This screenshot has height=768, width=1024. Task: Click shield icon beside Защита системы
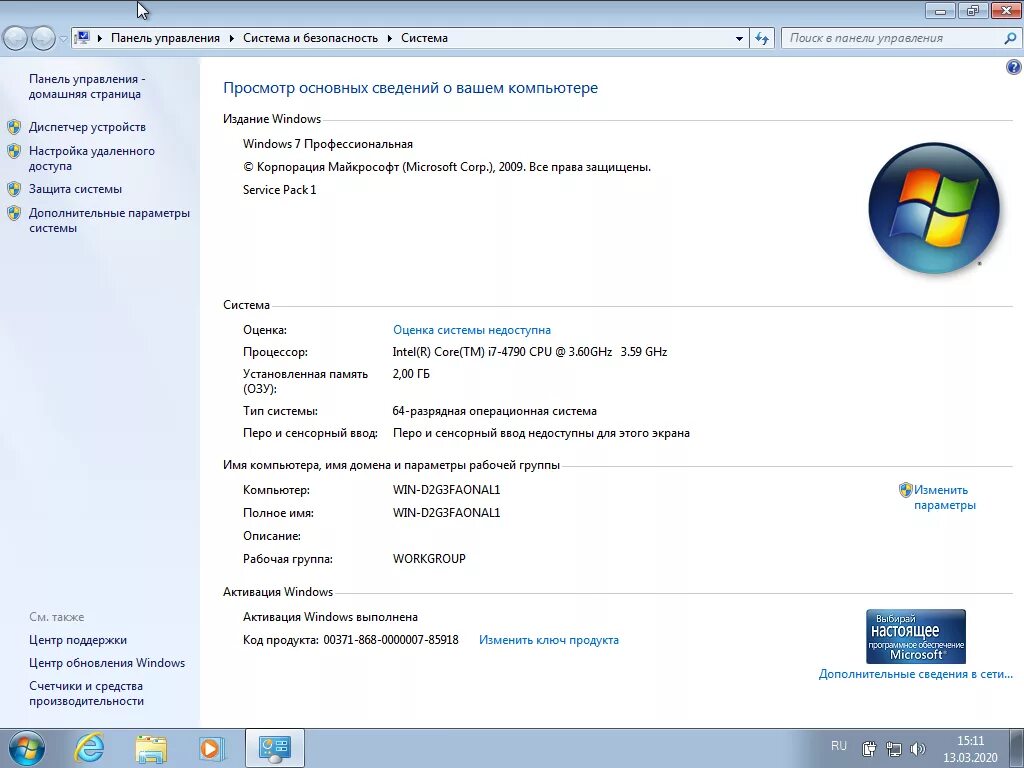(x=14, y=189)
